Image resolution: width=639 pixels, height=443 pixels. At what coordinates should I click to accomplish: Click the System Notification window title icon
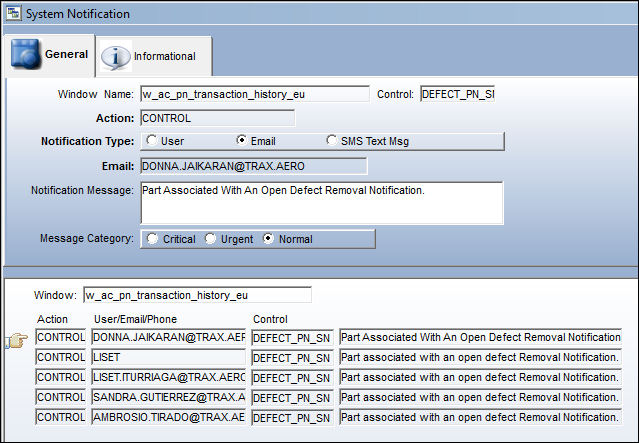[13, 13]
